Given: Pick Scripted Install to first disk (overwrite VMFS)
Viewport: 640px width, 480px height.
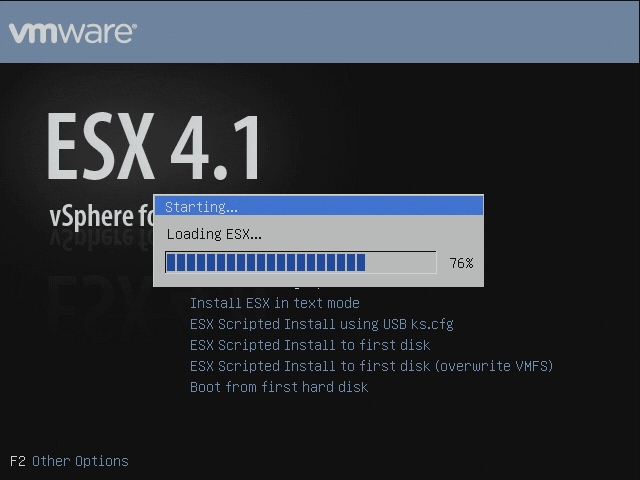Looking at the screenshot, I should (371, 366).
